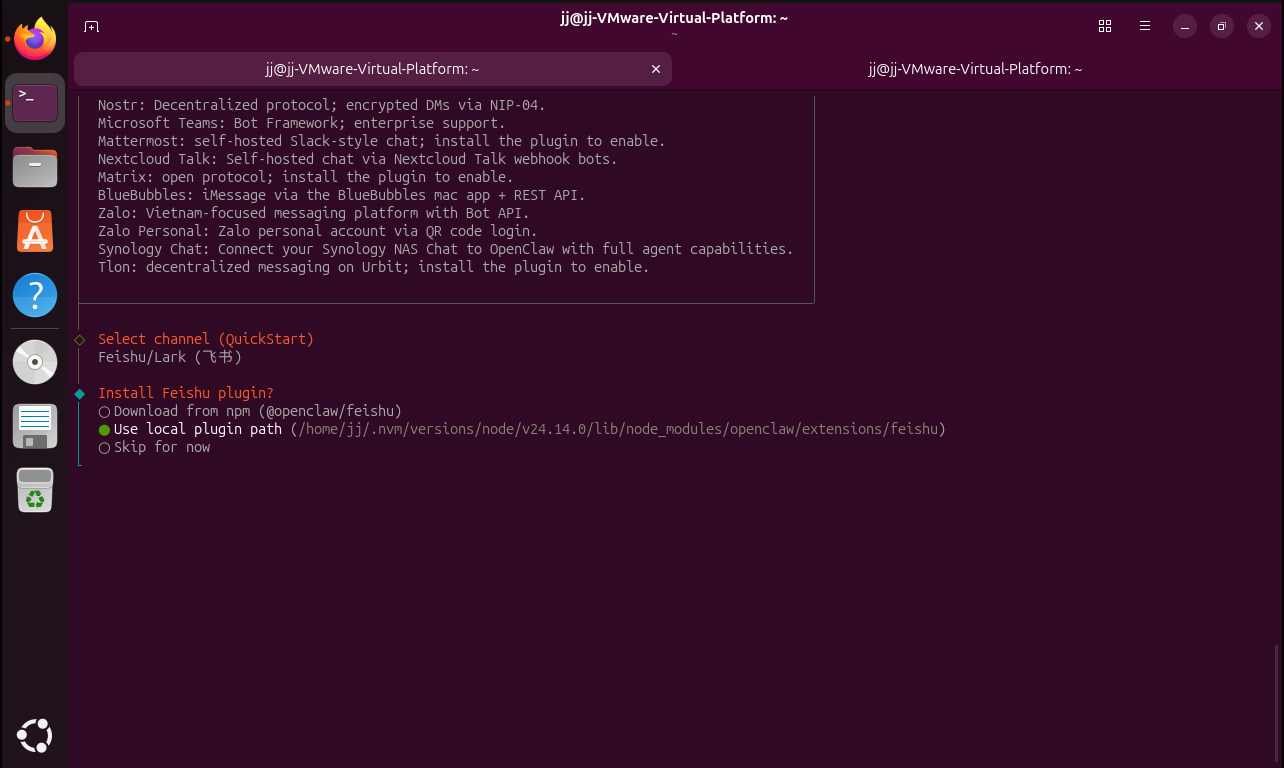This screenshot has width=1284, height=768.
Task: Open the Ubuntu Show Applications button
Action: (x=35, y=736)
